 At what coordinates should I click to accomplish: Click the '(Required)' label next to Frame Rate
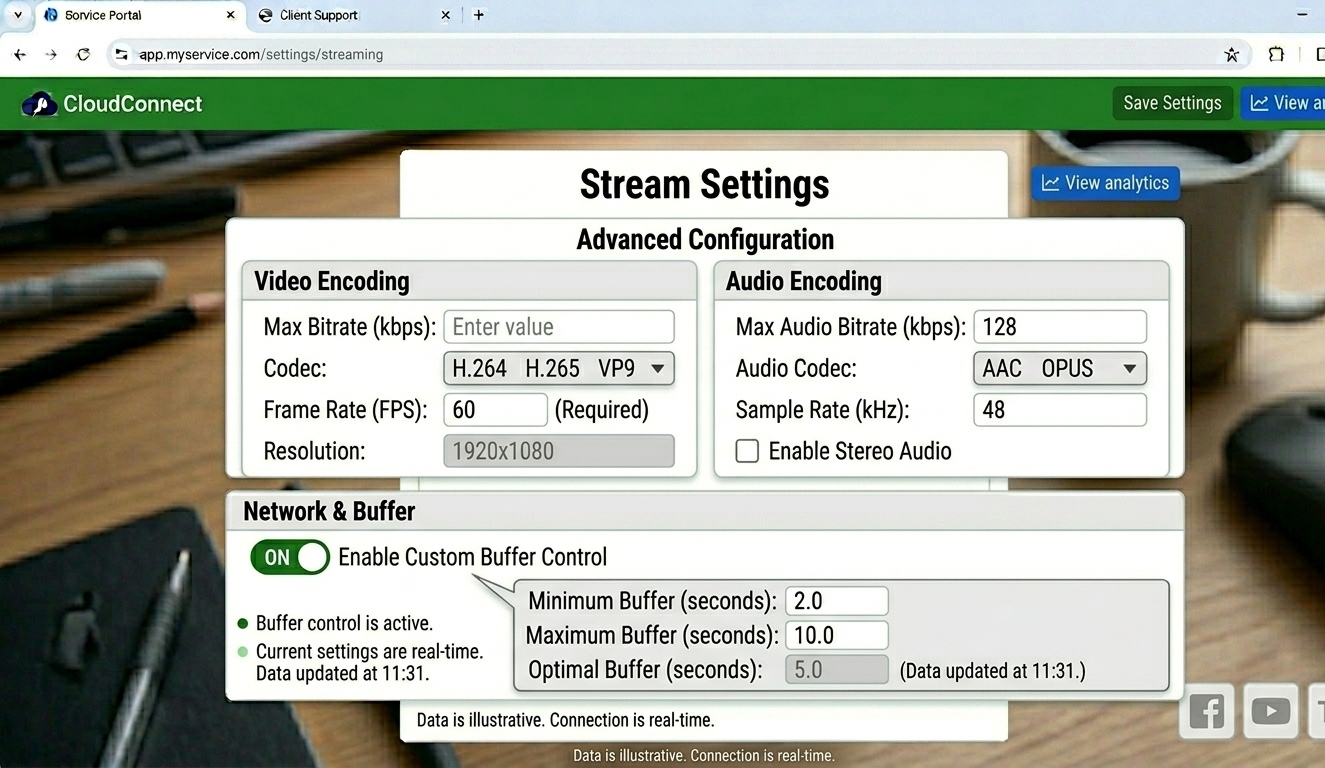[601, 410]
